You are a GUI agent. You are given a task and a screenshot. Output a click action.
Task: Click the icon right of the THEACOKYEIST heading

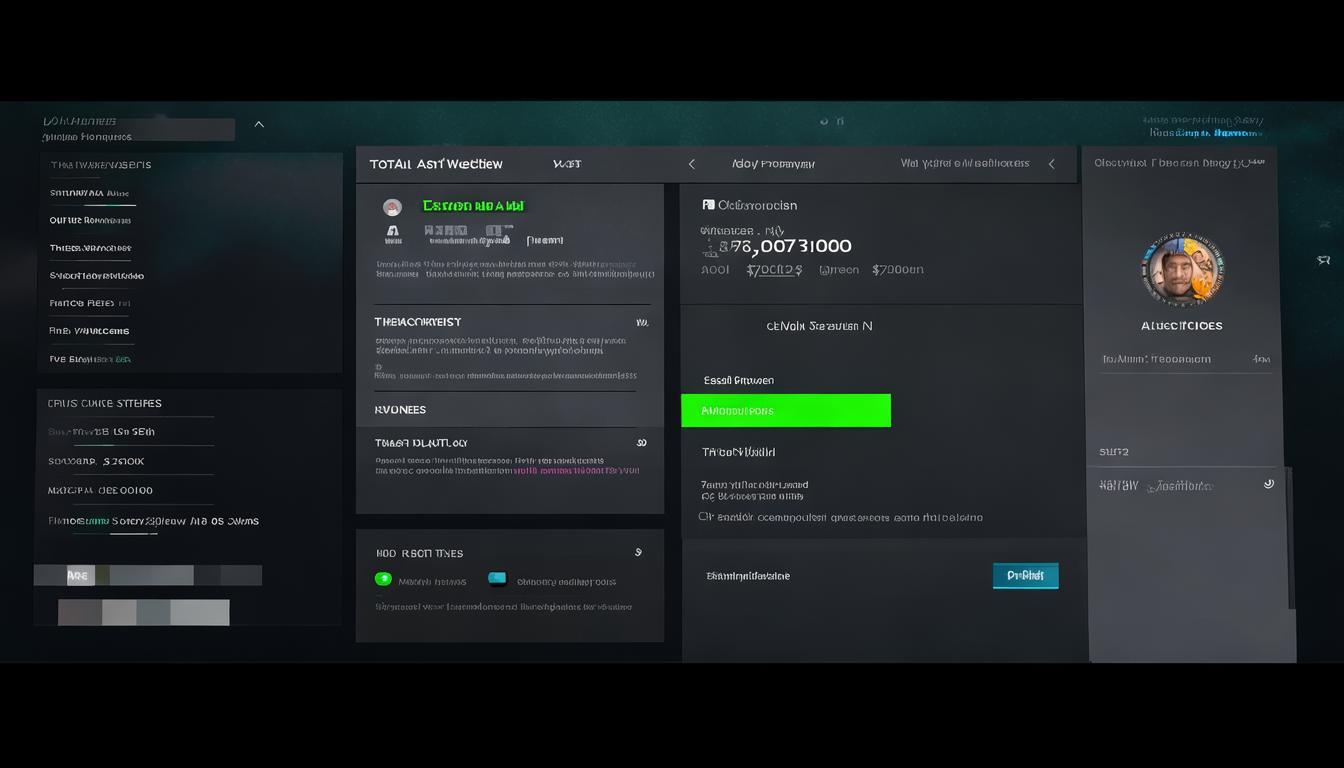point(641,323)
